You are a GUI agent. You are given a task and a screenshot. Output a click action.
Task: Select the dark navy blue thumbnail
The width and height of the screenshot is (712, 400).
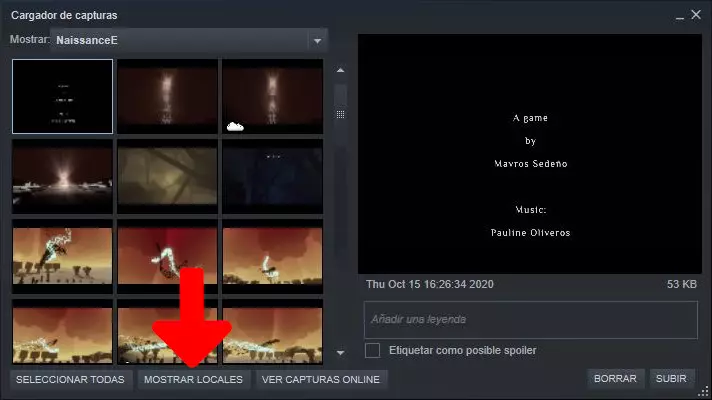pyautogui.click(x=272, y=176)
